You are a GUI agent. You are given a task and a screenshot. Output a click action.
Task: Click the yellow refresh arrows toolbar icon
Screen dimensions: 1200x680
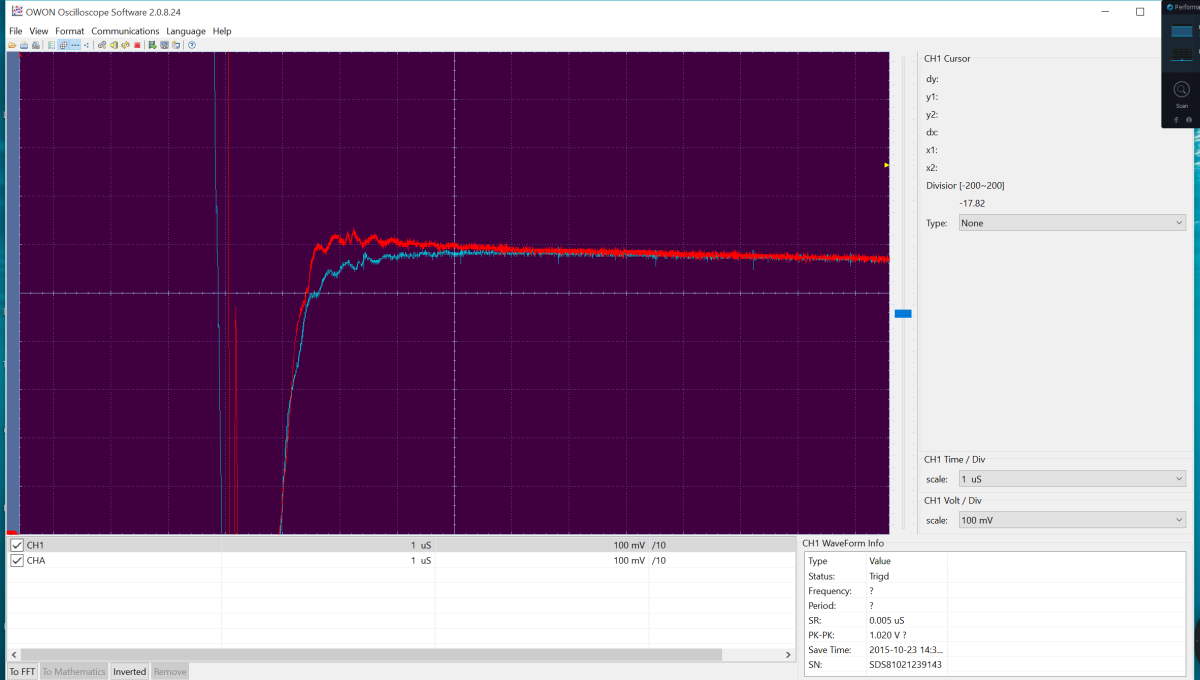pyautogui.click(x=125, y=45)
